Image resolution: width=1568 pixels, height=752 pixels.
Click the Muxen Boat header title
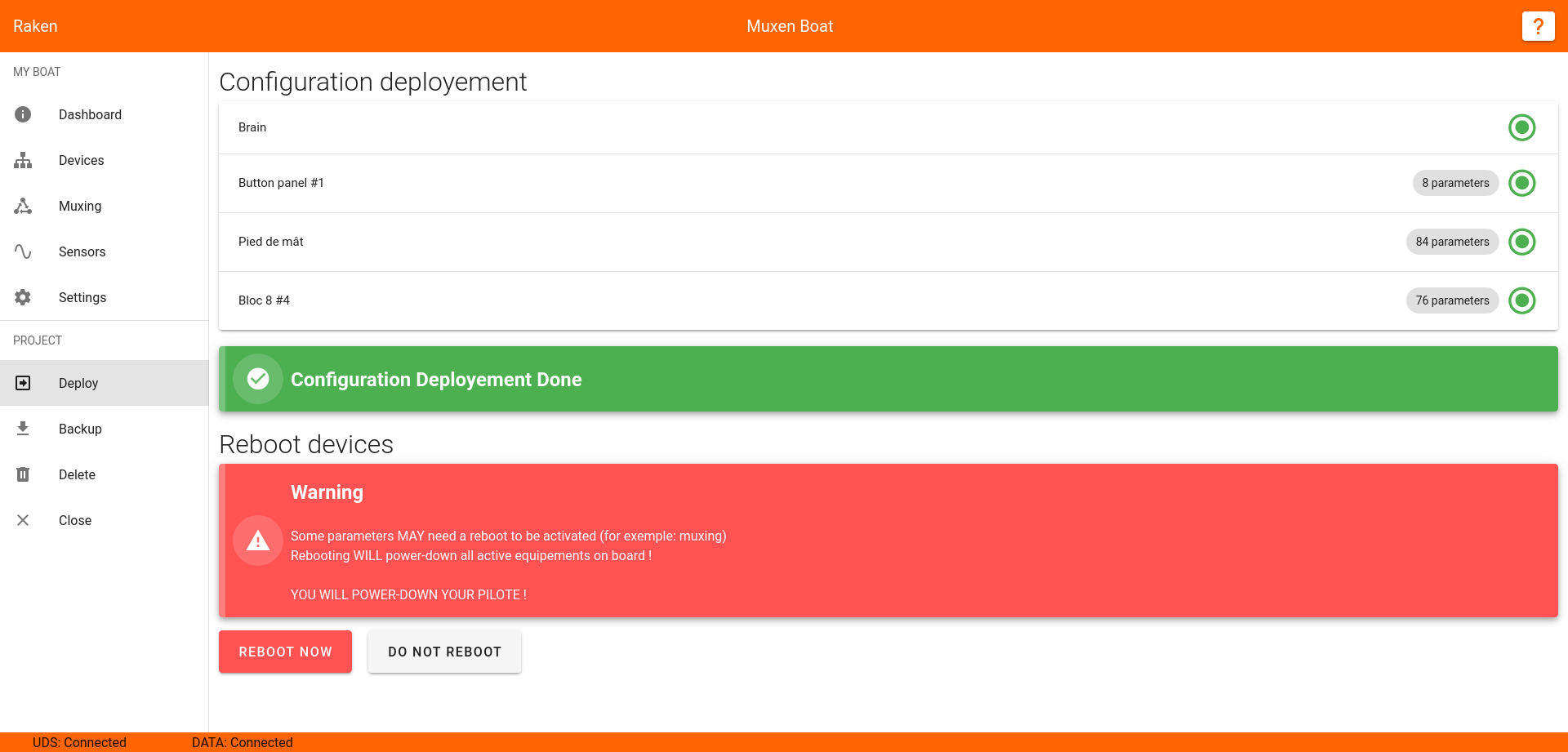tap(790, 26)
